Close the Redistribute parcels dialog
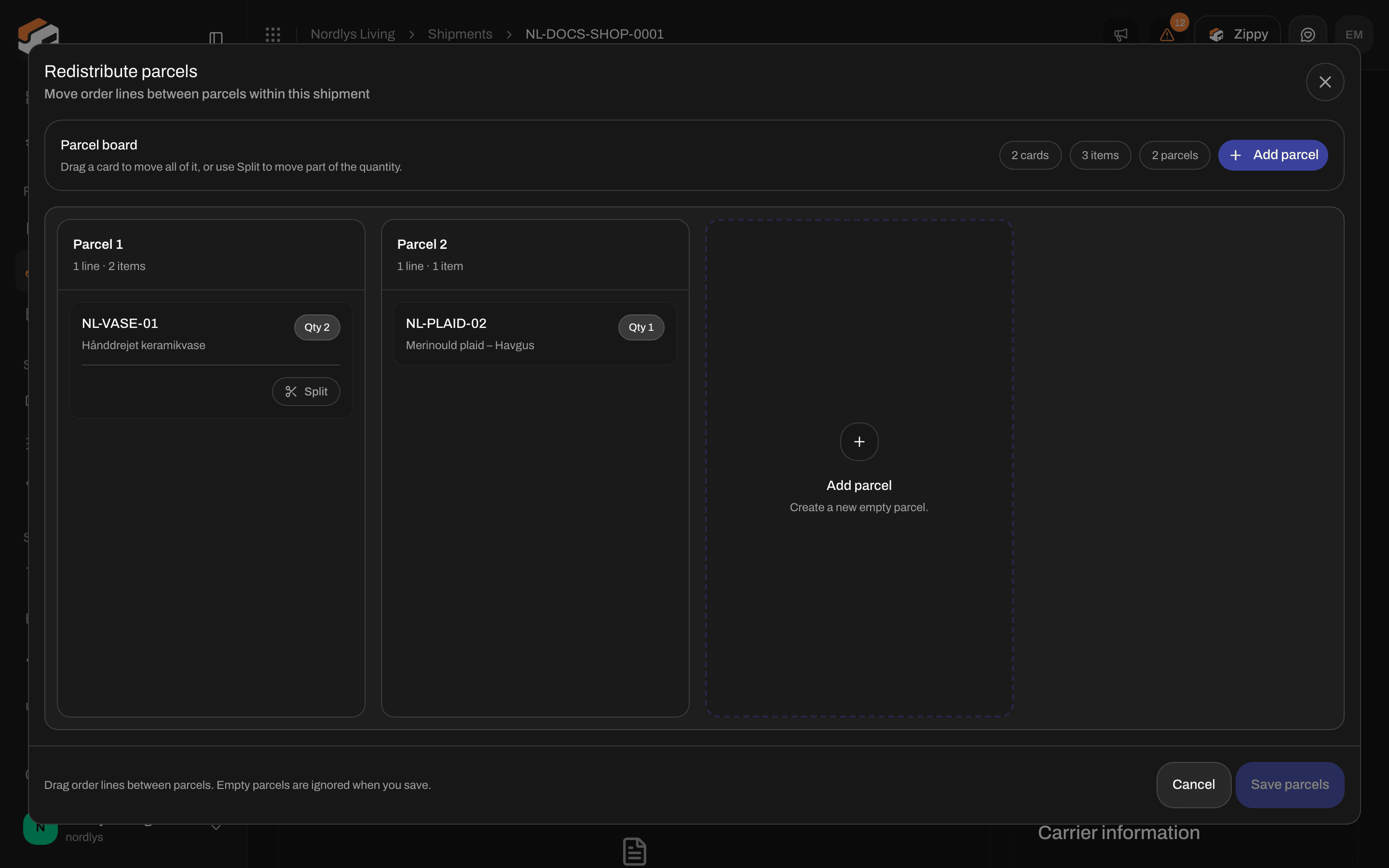This screenshot has height=868, width=1389. coord(1324,82)
